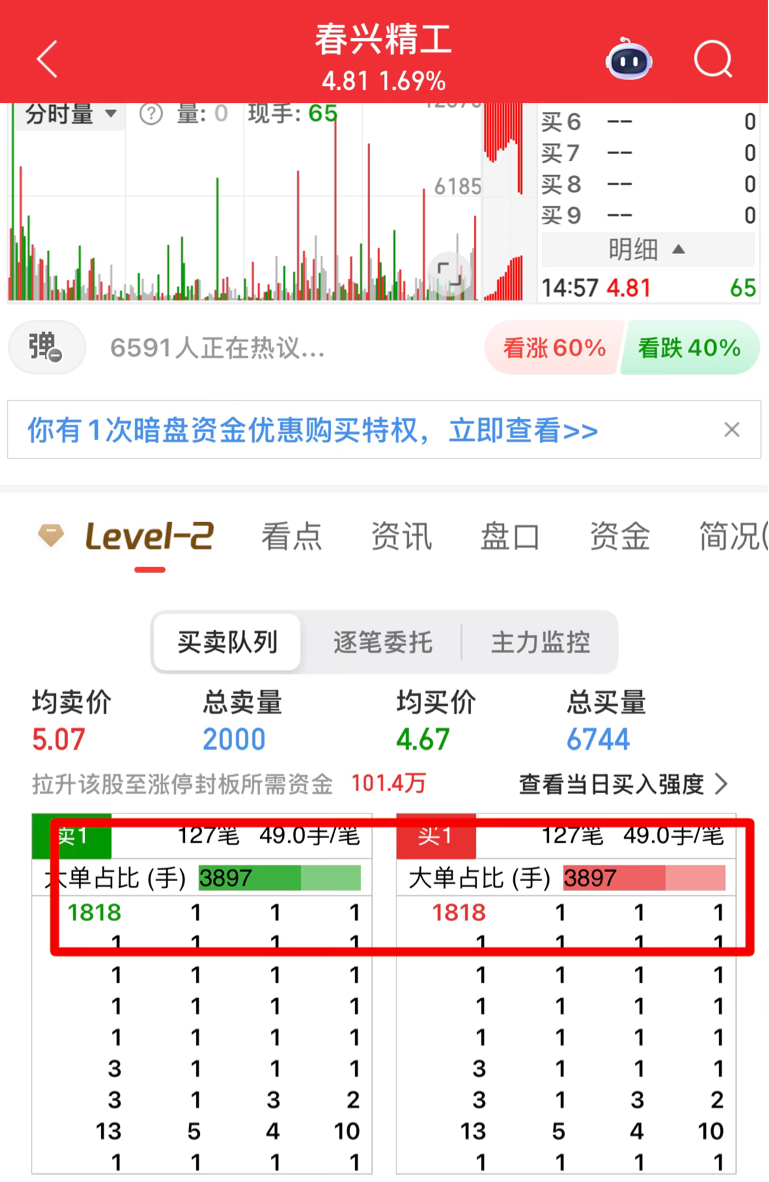The width and height of the screenshot is (769, 1182).
Task: Select the 主力监控 segment
Action: [541, 642]
